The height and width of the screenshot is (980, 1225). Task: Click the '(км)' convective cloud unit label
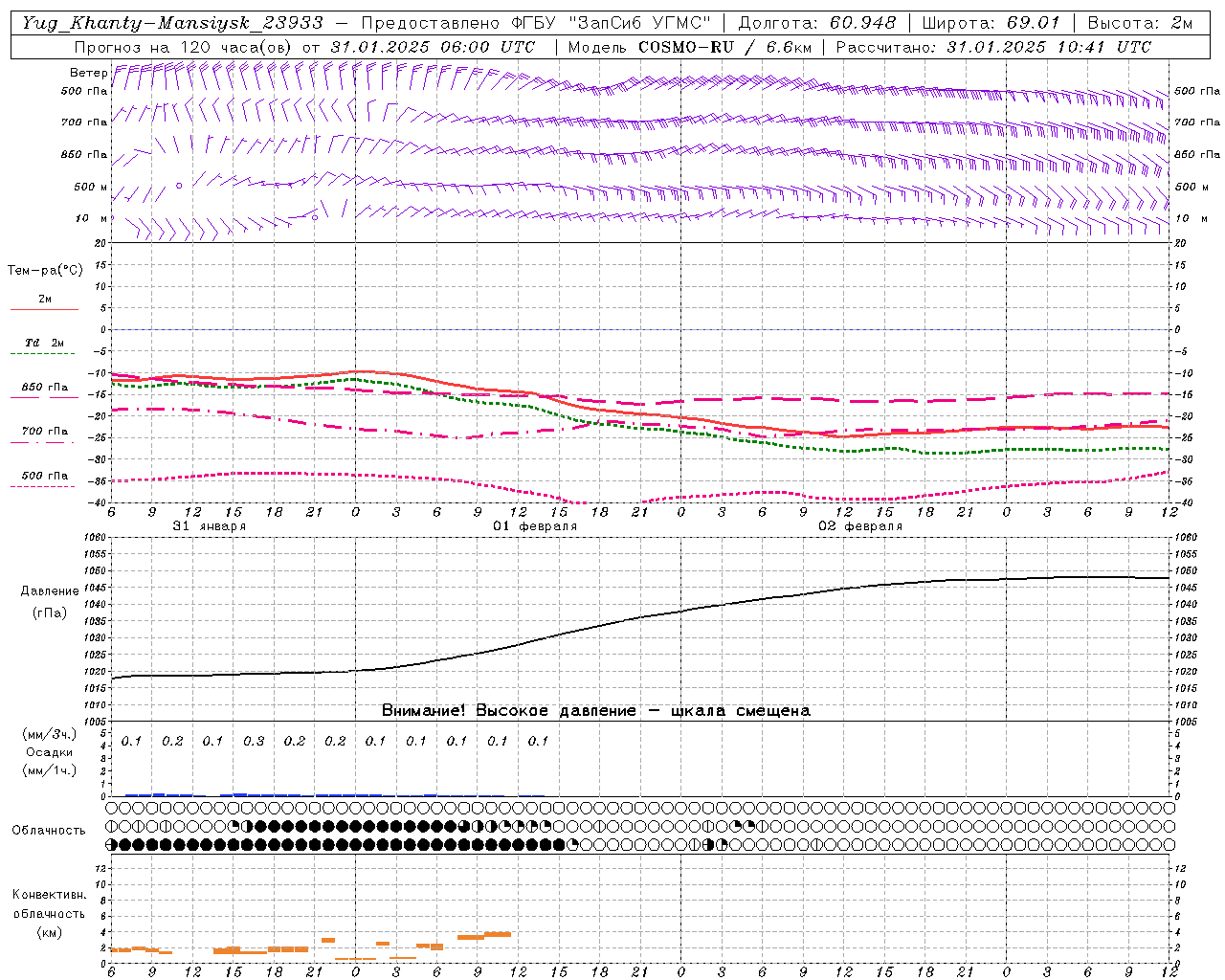point(49,932)
